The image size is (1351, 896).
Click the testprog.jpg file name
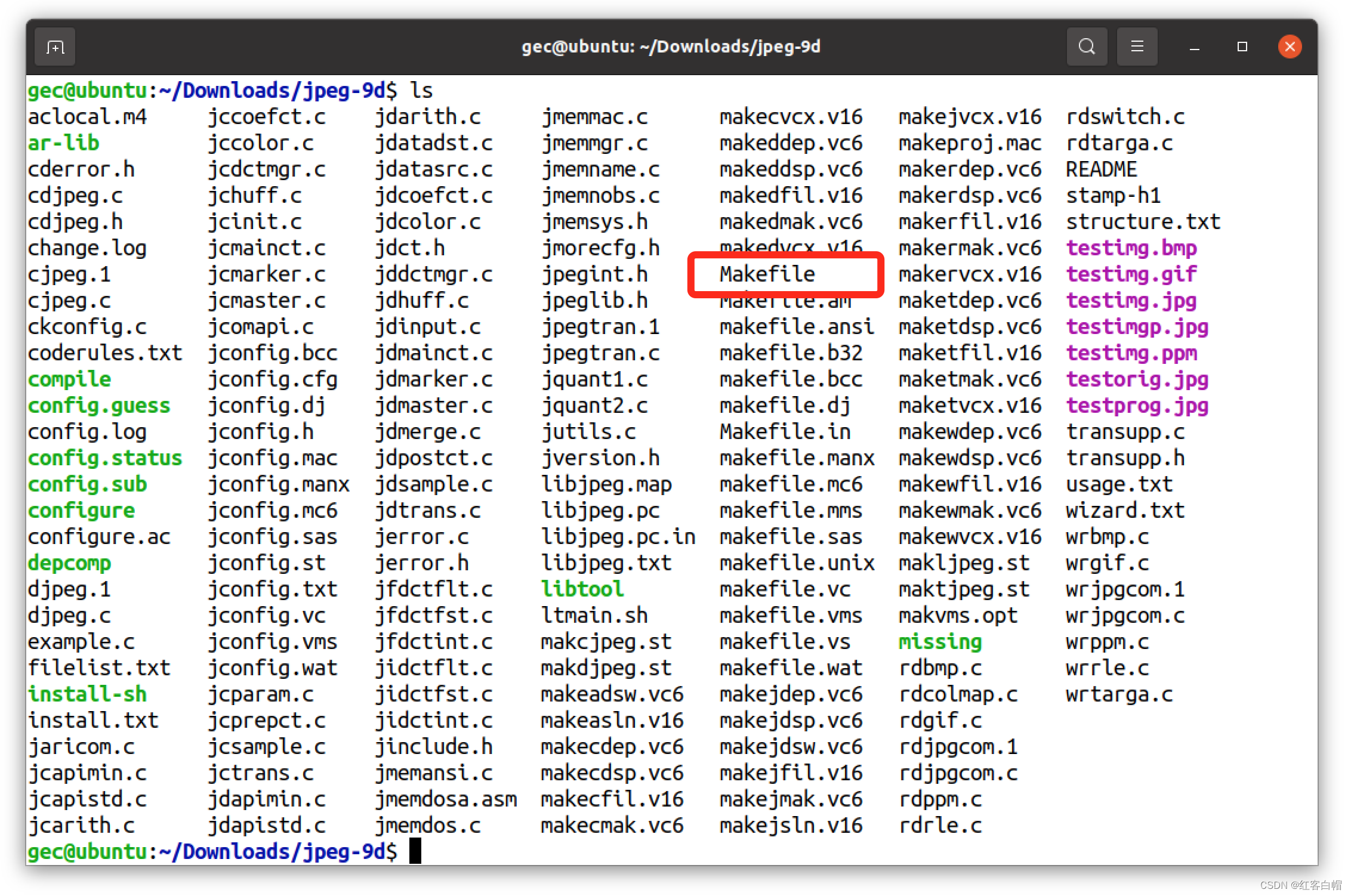[x=1137, y=406]
